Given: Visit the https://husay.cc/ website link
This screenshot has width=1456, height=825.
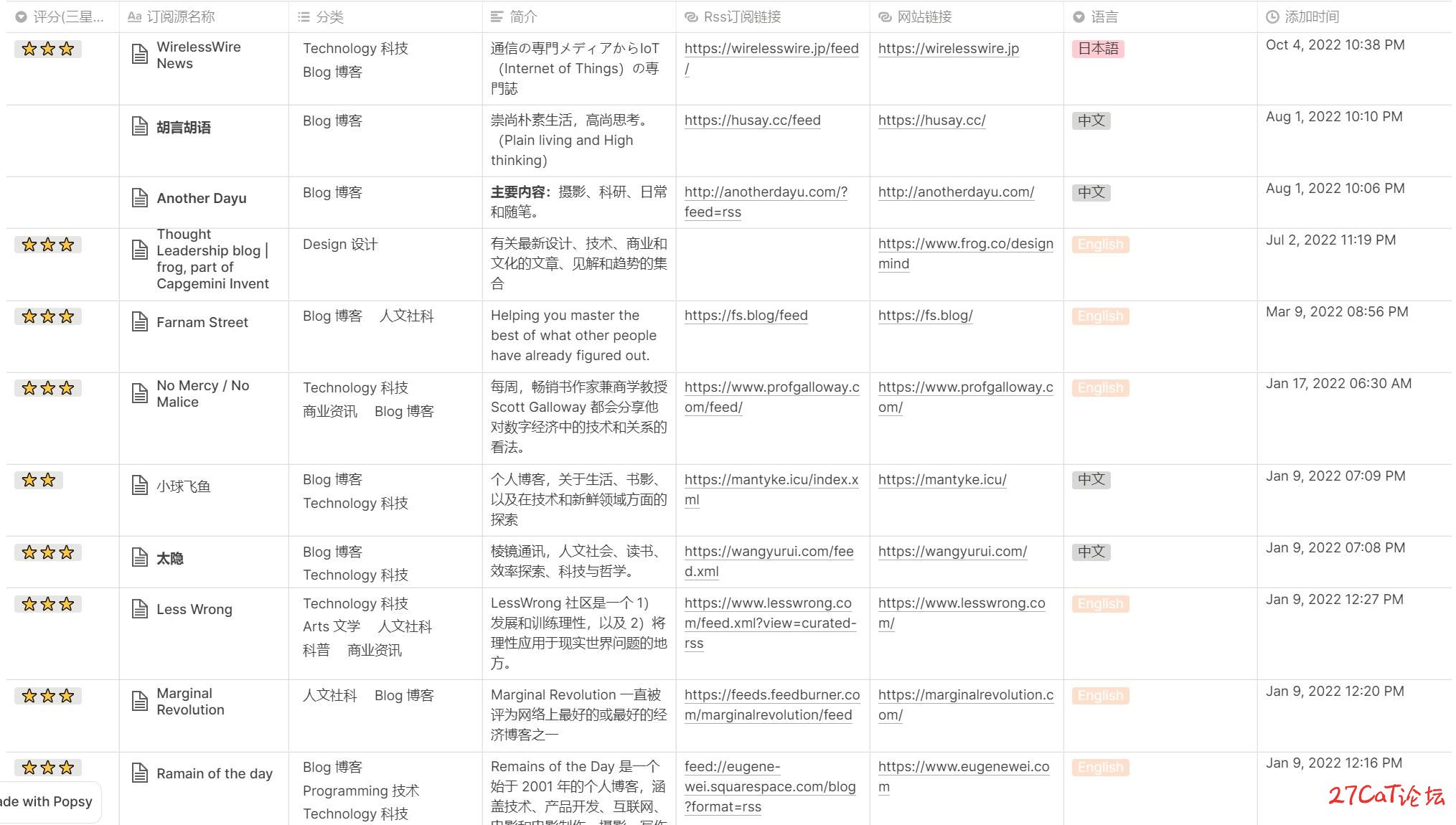Looking at the screenshot, I should 931,120.
